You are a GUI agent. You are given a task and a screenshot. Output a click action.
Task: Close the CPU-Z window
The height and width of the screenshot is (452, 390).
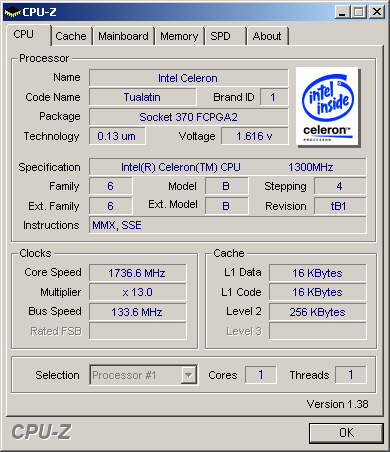pyautogui.click(x=377, y=12)
